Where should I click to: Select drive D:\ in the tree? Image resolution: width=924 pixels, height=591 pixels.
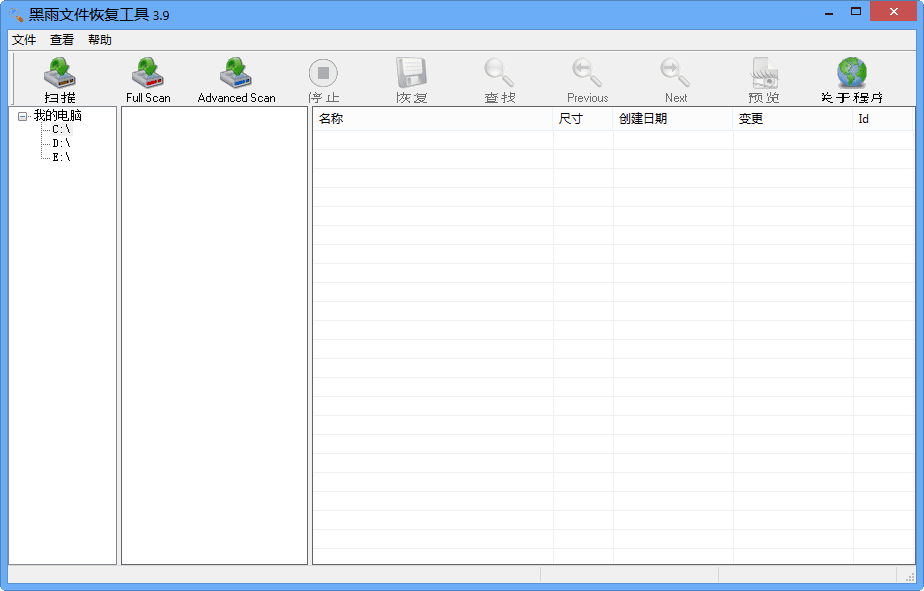pos(61,143)
